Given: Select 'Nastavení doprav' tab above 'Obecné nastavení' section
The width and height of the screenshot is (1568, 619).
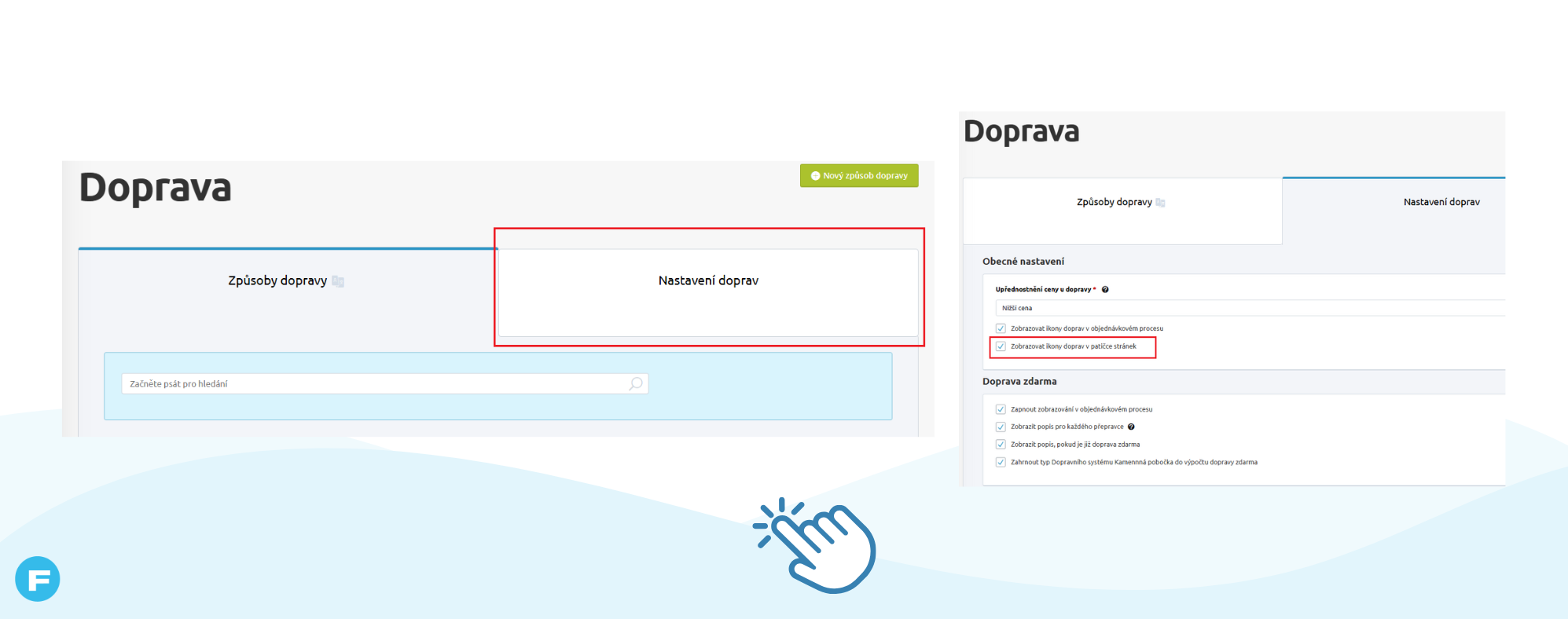Looking at the screenshot, I should coord(1441,203).
